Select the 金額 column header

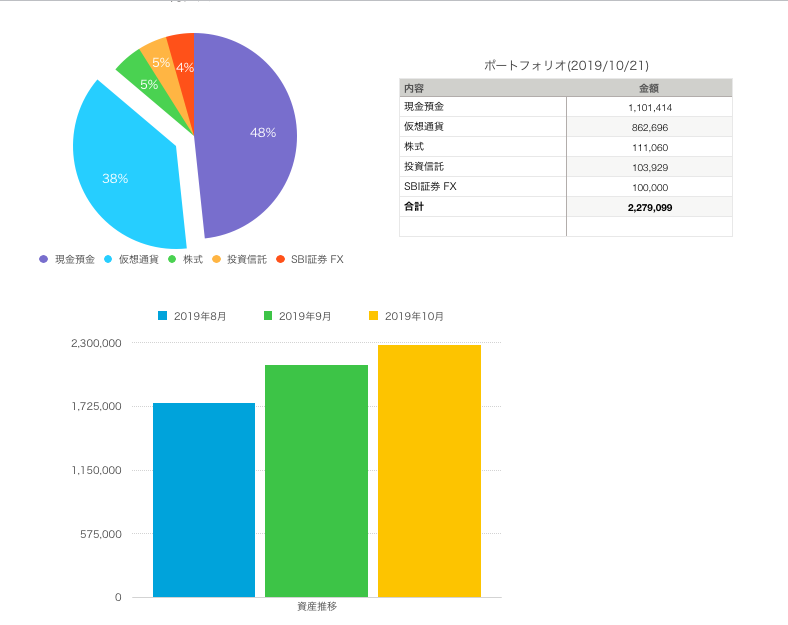tap(649, 88)
